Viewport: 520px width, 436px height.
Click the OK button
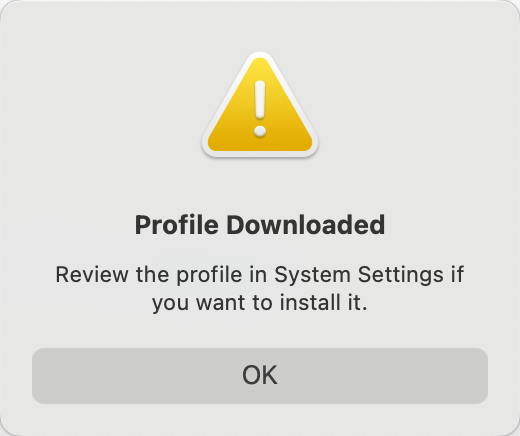[x=260, y=376]
